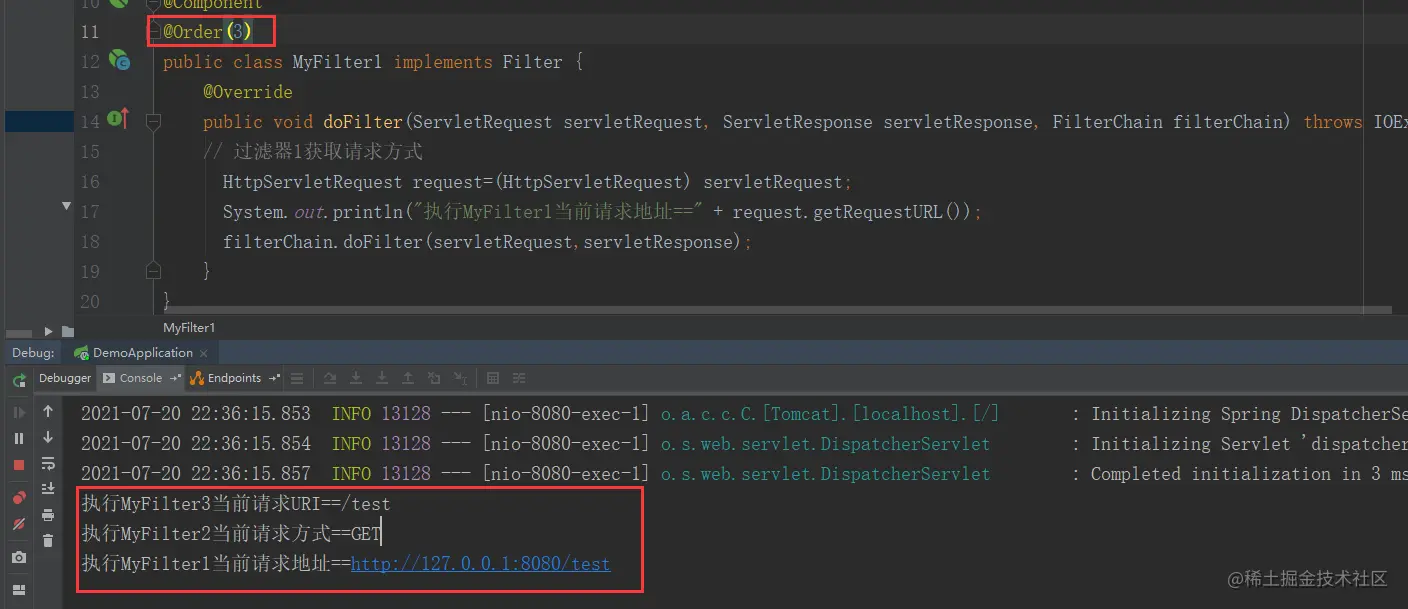The height and width of the screenshot is (609, 1408).
Task: Click the MyFilter2 ==GET console line
Action: pyautogui.click(x=231, y=534)
